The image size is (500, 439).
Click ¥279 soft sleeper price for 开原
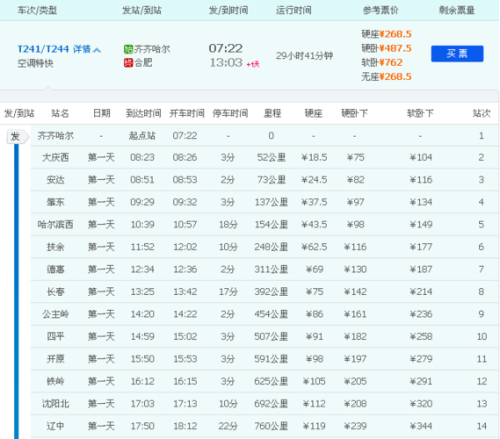(x=421, y=359)
